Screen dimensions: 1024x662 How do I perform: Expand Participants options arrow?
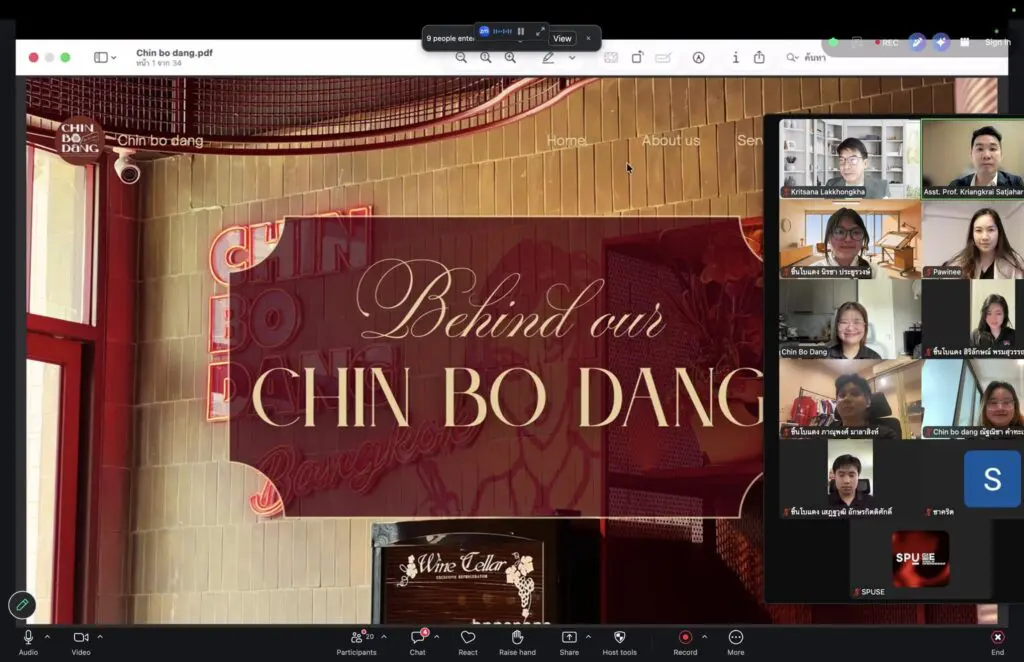(x=384, y=637)
